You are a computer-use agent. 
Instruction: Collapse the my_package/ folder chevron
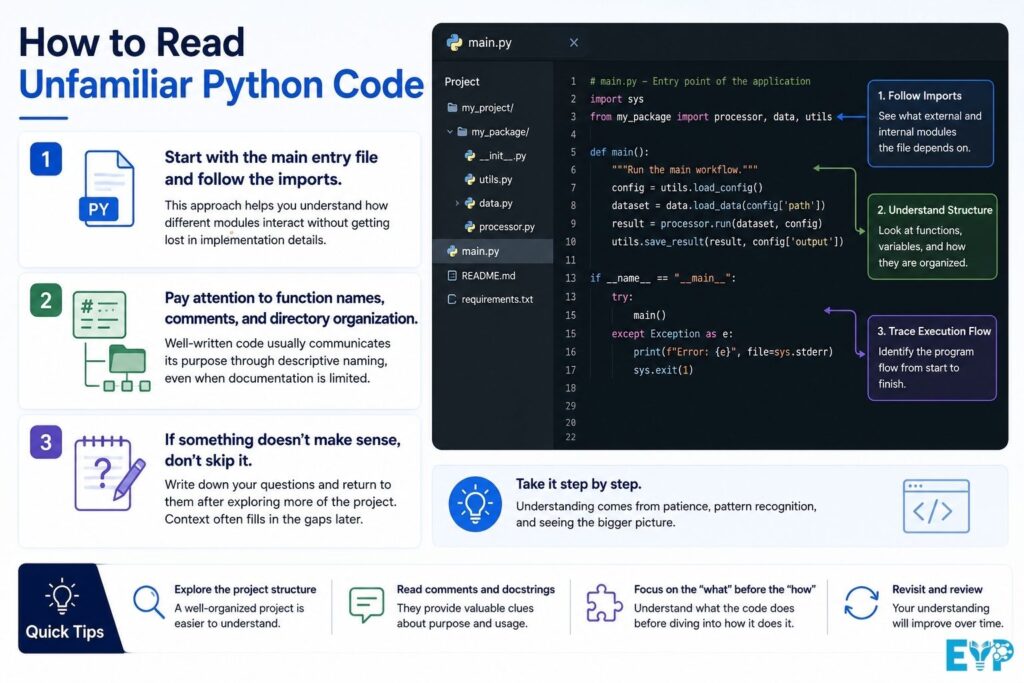point(449,132)
